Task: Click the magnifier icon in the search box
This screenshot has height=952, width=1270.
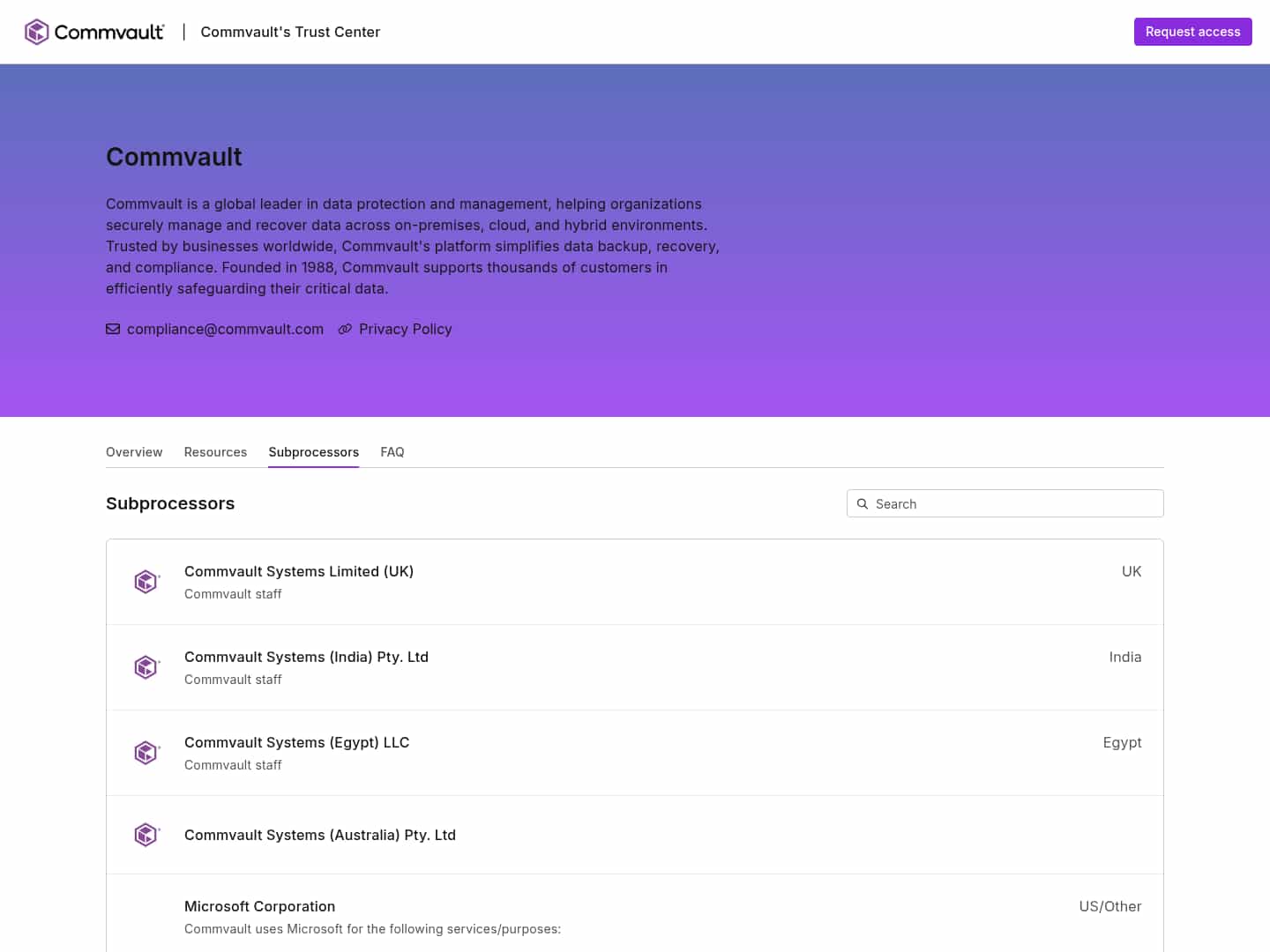Action: pyautogui.click(x=863, y=503)
